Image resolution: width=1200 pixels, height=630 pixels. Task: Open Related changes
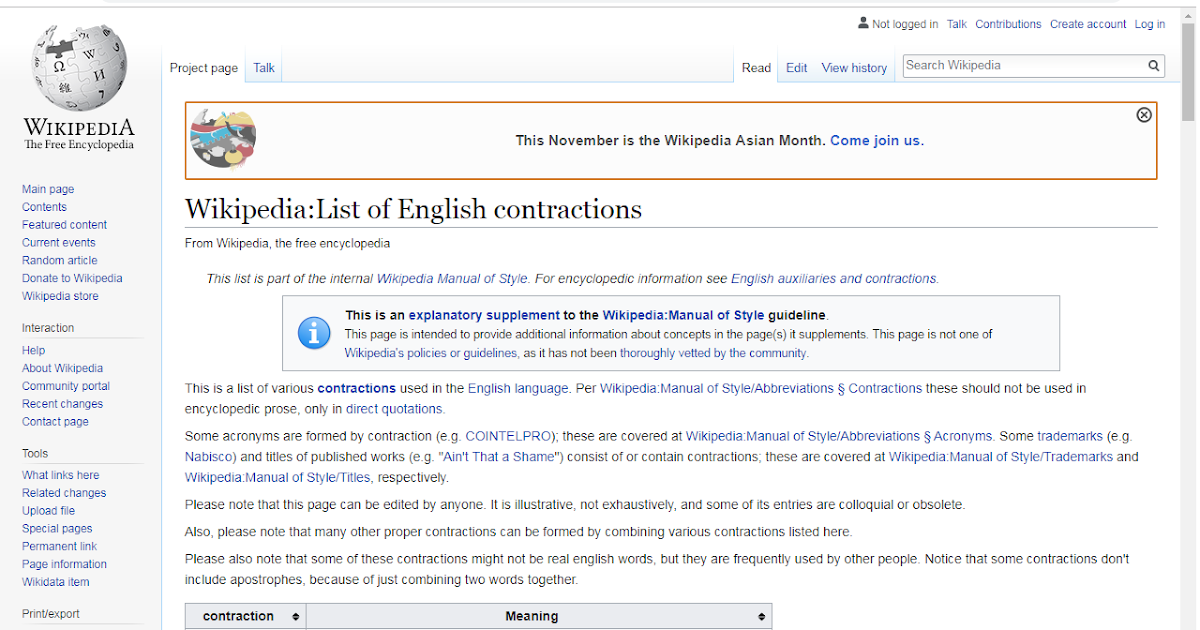(64, 494)
